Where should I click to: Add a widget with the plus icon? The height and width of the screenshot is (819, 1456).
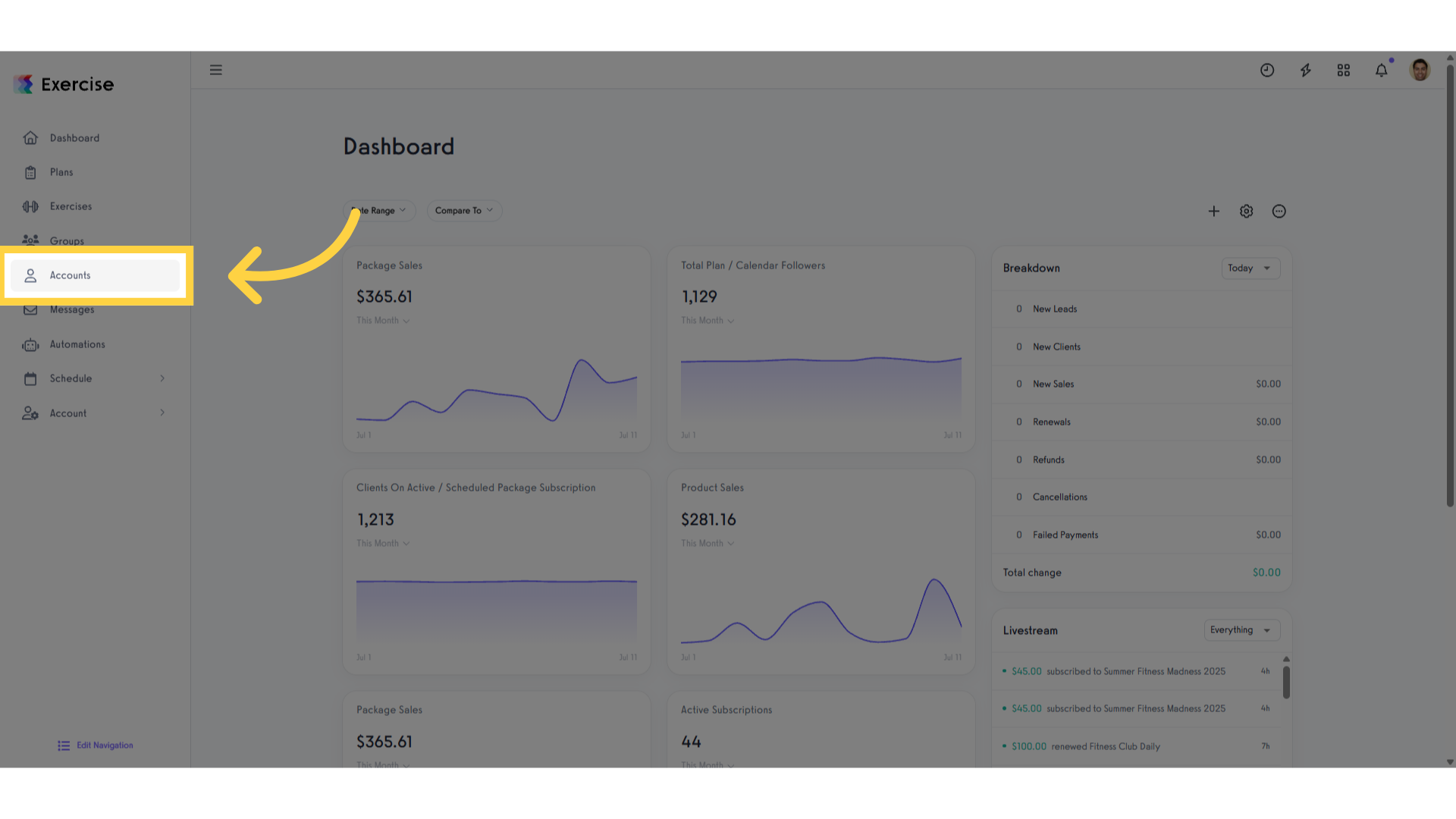[x=1213, y=212]
